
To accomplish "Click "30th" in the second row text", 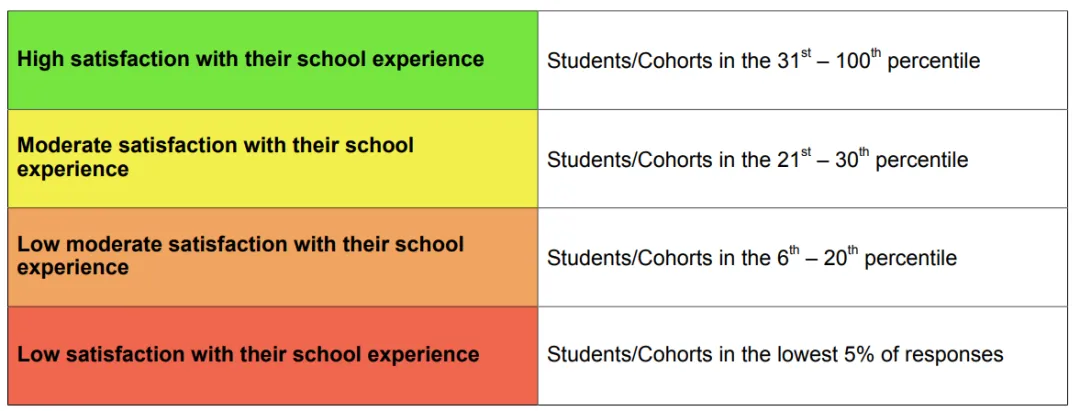I will [x=852, y=159].
